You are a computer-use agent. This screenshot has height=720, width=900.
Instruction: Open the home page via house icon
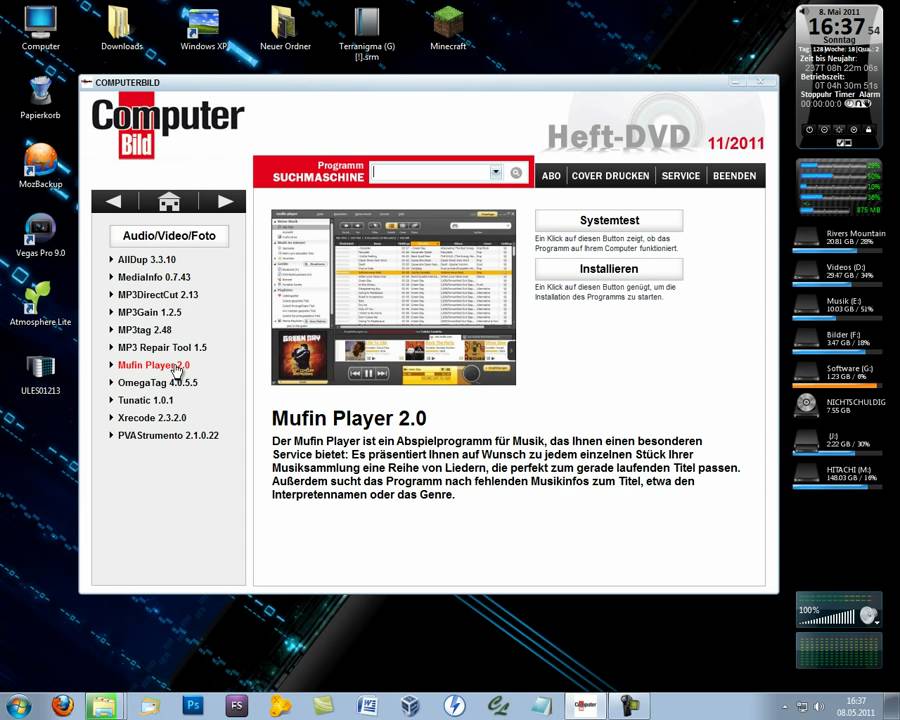pos(169,202)
